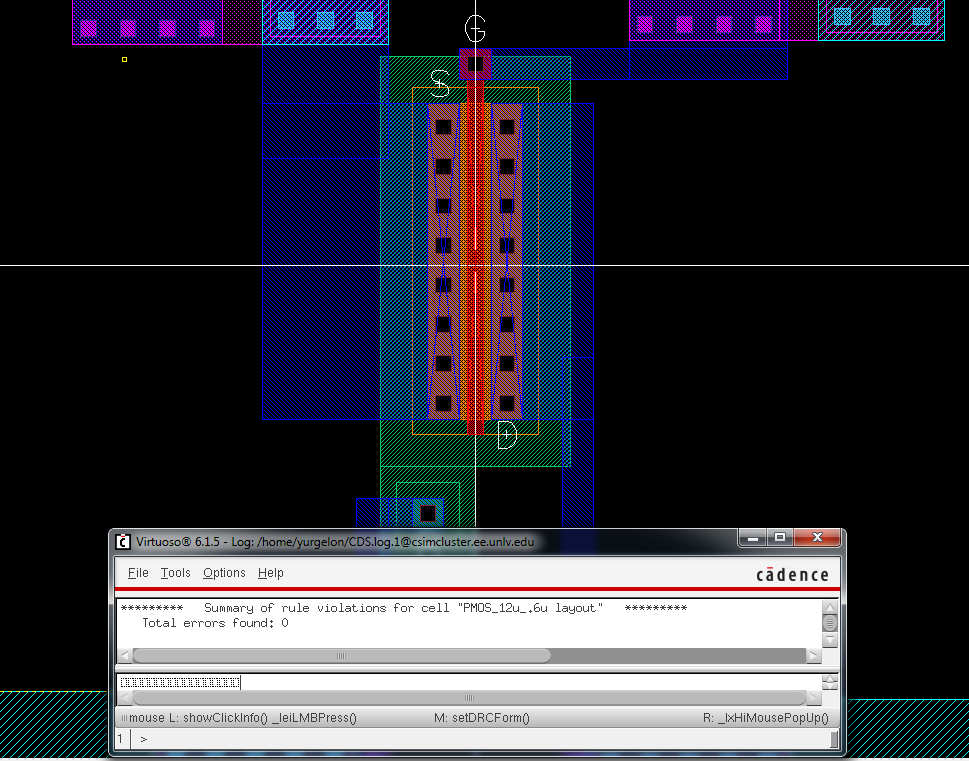The width and height of the screenshot is (969, 761).
Task: Click the 'R: _lxHiMousePopUp()' status text
Action: tap(766, 718)
